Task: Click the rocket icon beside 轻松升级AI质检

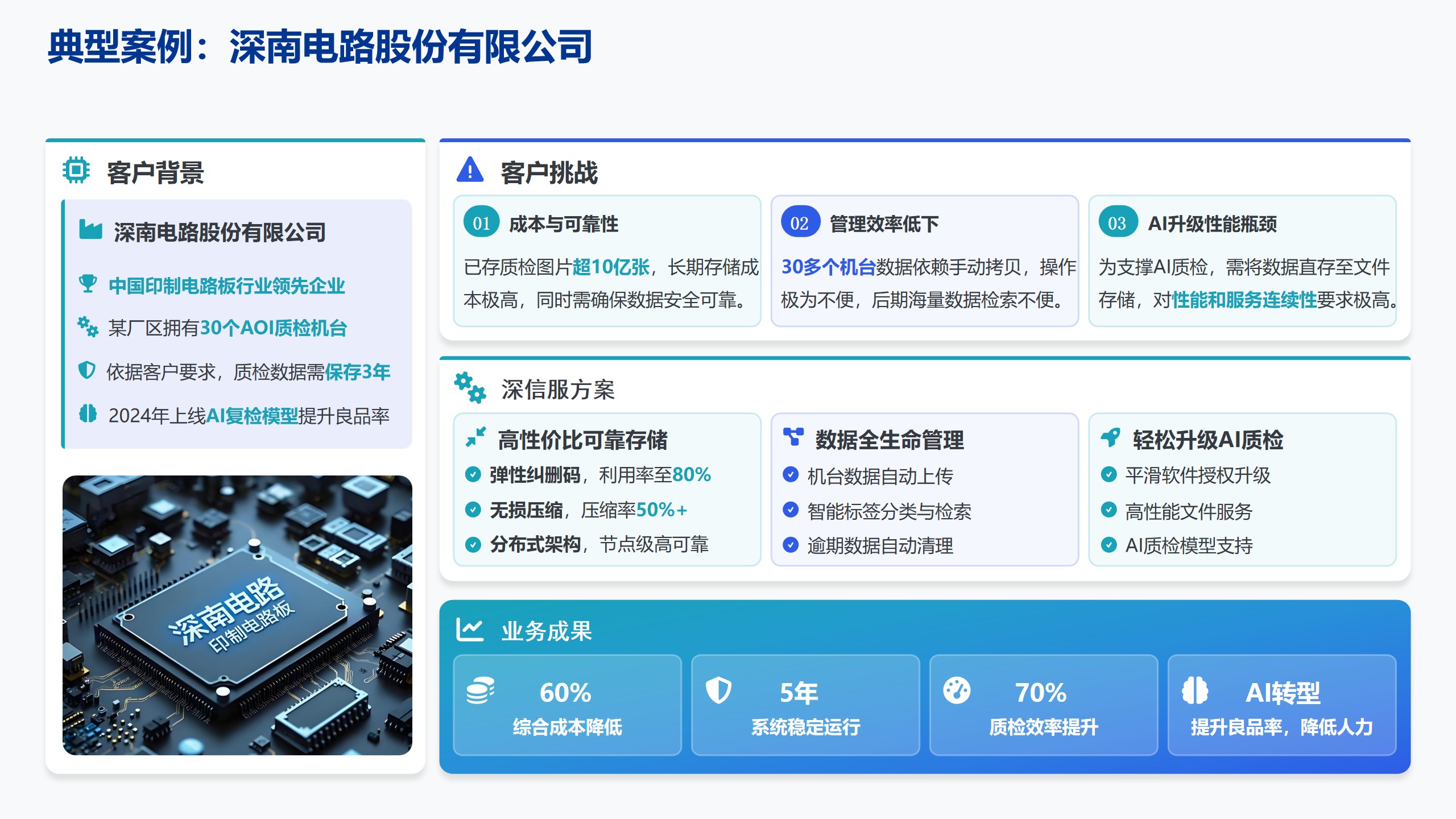Action: click(x=1110, y=437)
